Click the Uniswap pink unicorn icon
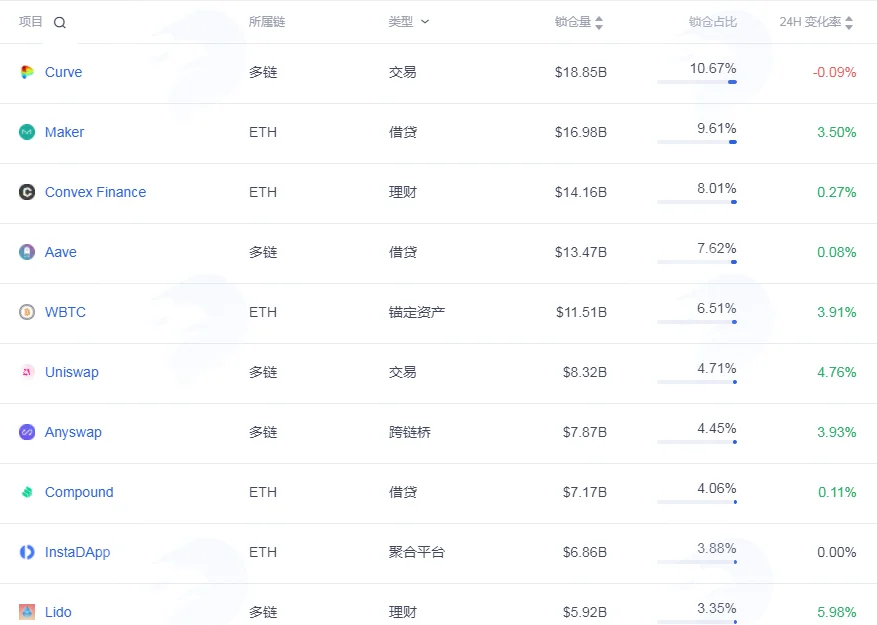Image resolution: width=877 pixels, height=625 pixels. tap(27, 372)
